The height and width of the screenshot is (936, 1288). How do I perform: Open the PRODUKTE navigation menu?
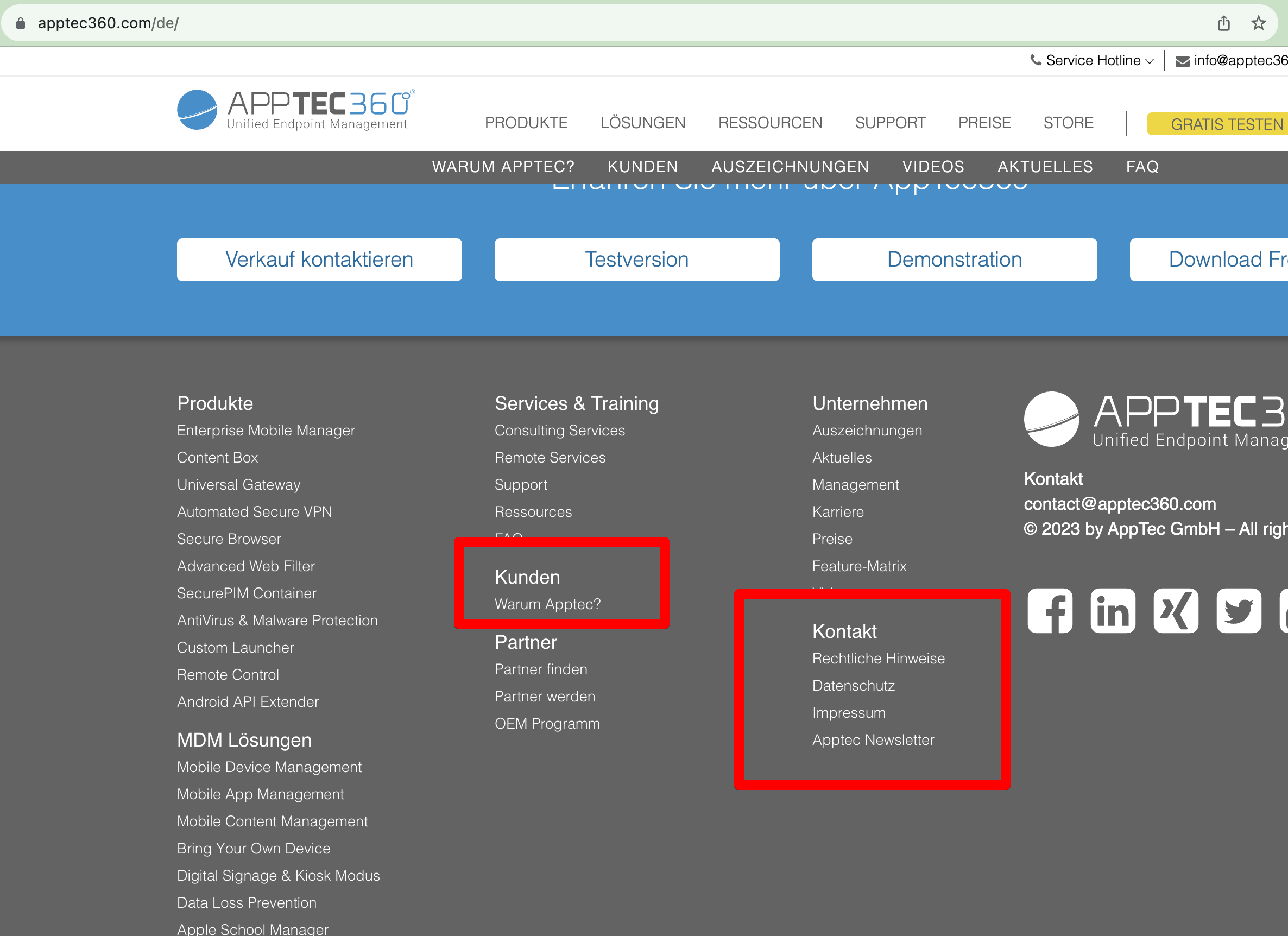[526, 123]
